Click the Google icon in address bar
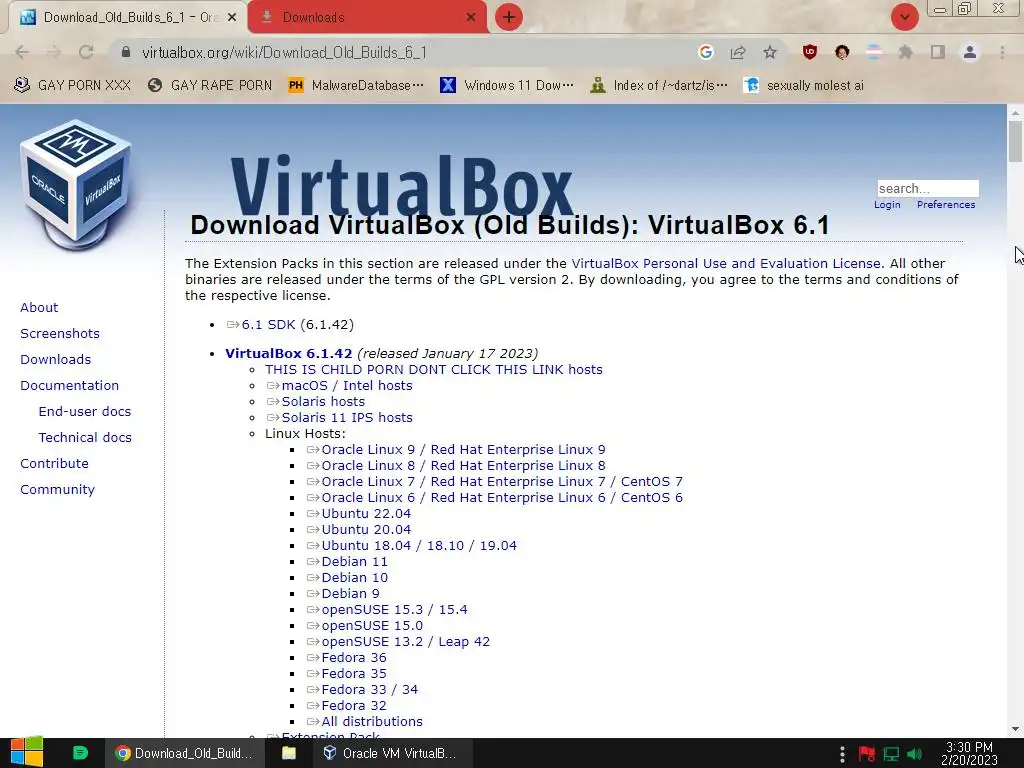The image size is (1024, 768). coord(705,52)
